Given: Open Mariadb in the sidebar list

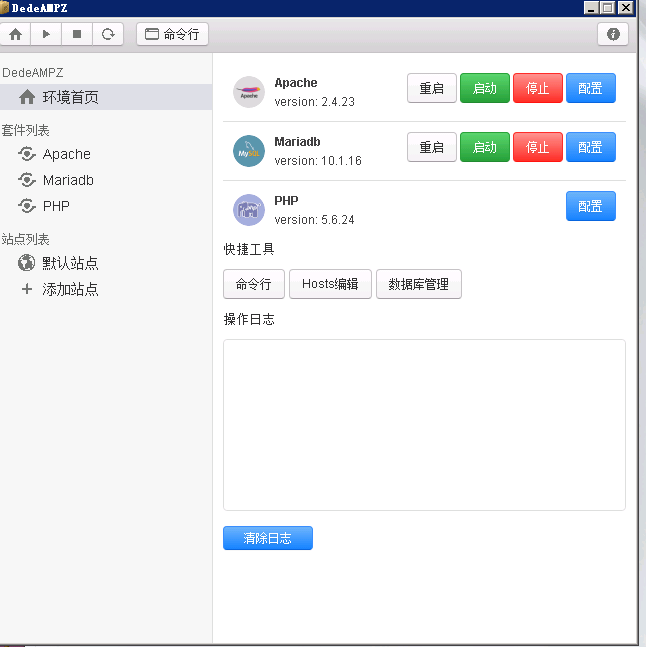Looking at the screenshot, I should (68, 180).
